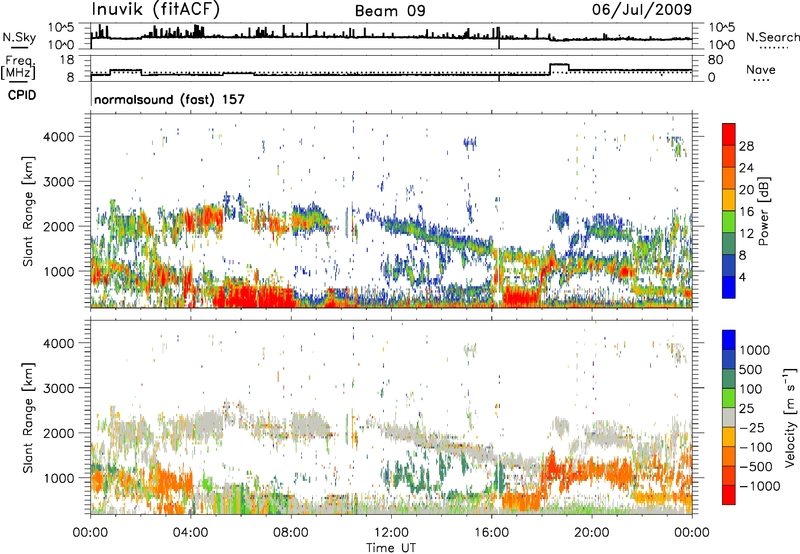
Task: Click the 'Inuvik (fitACF)' title text
Action: click(156, 10)
